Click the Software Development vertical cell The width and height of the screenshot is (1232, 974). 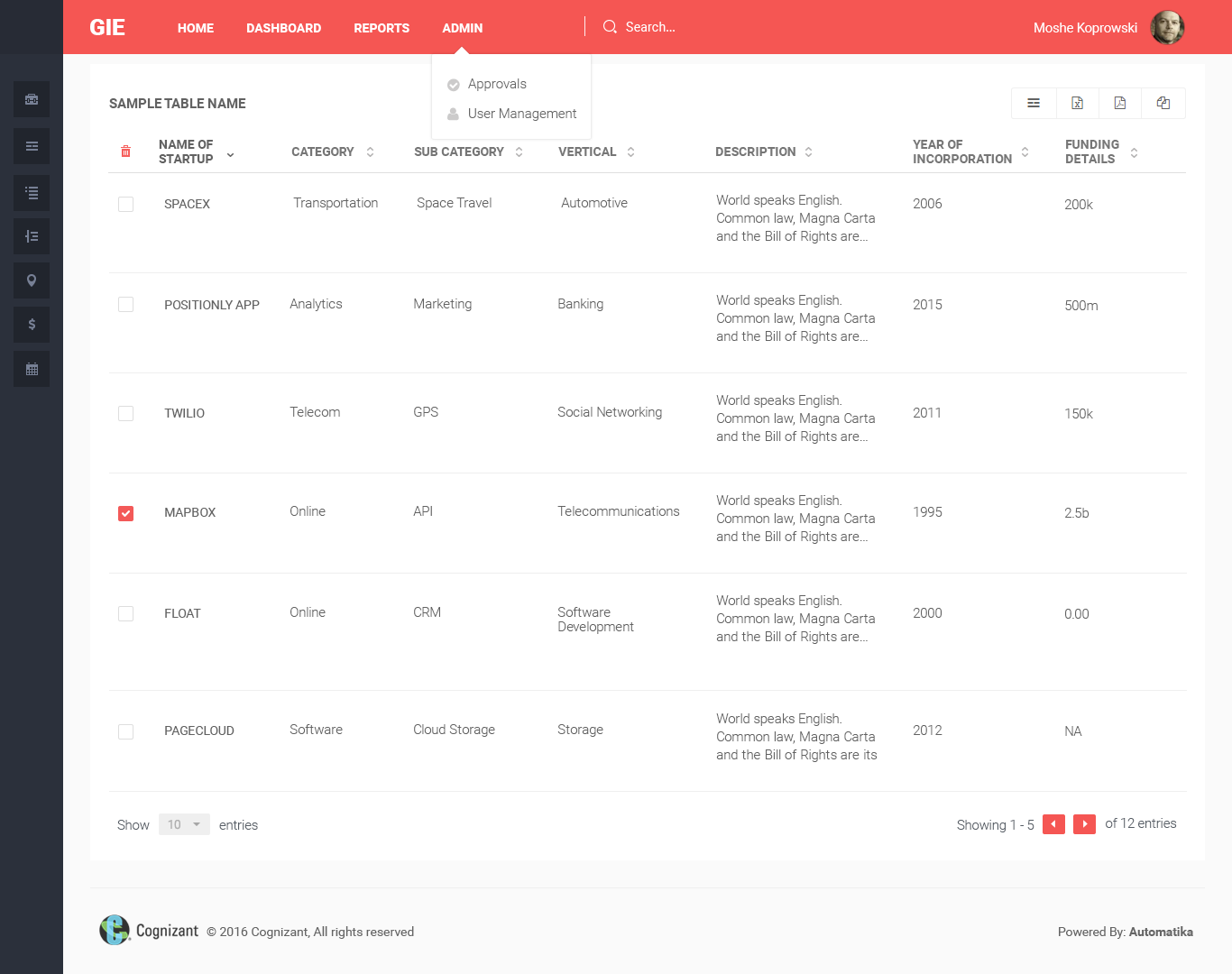point(595,620)
